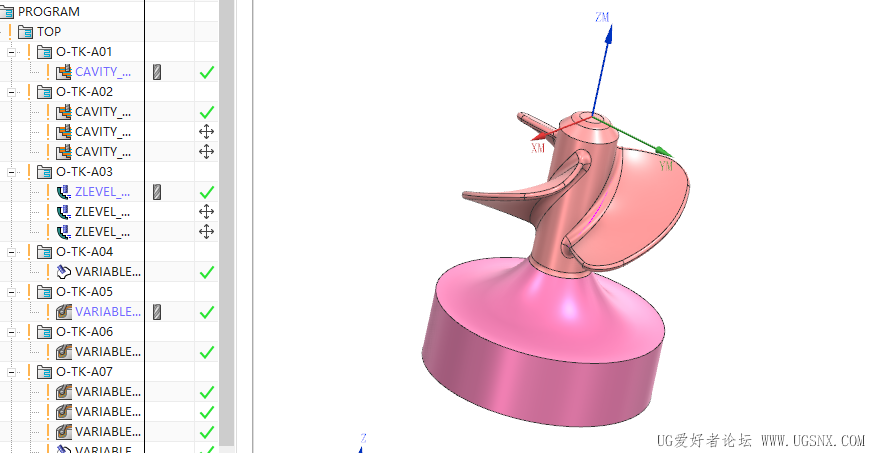
Task: Click the blue ZLEVEL operation icon under O-TK-A03
Action: click(x=64, y=192)
